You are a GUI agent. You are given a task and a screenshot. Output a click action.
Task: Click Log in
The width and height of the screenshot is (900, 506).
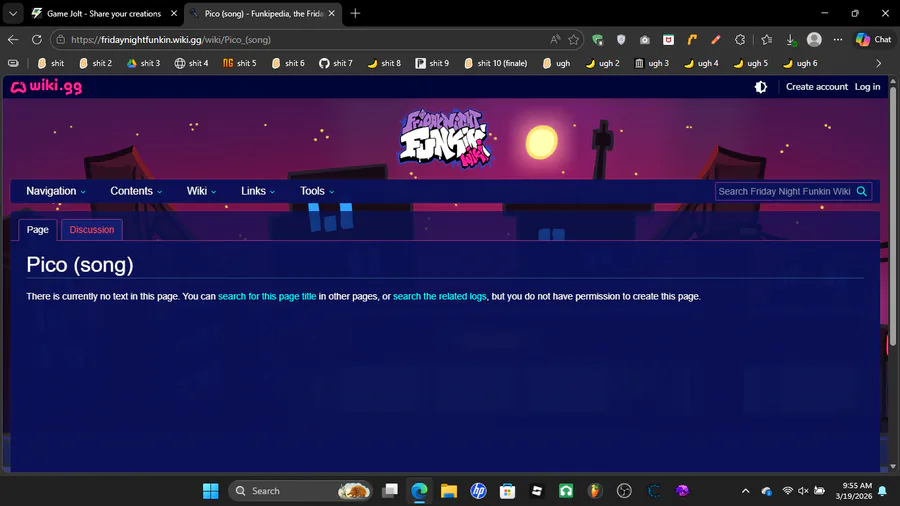coord(867,87)
